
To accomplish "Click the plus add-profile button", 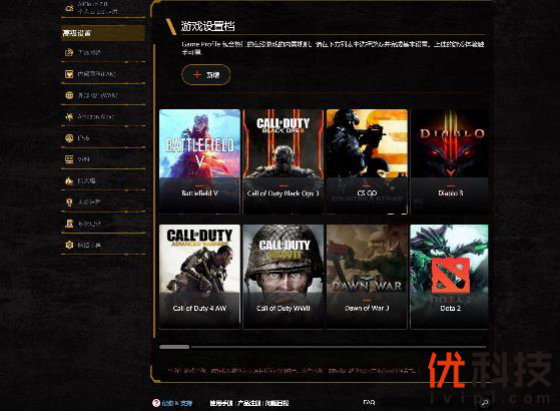I will pyautogui.click(x=206, y=75).
